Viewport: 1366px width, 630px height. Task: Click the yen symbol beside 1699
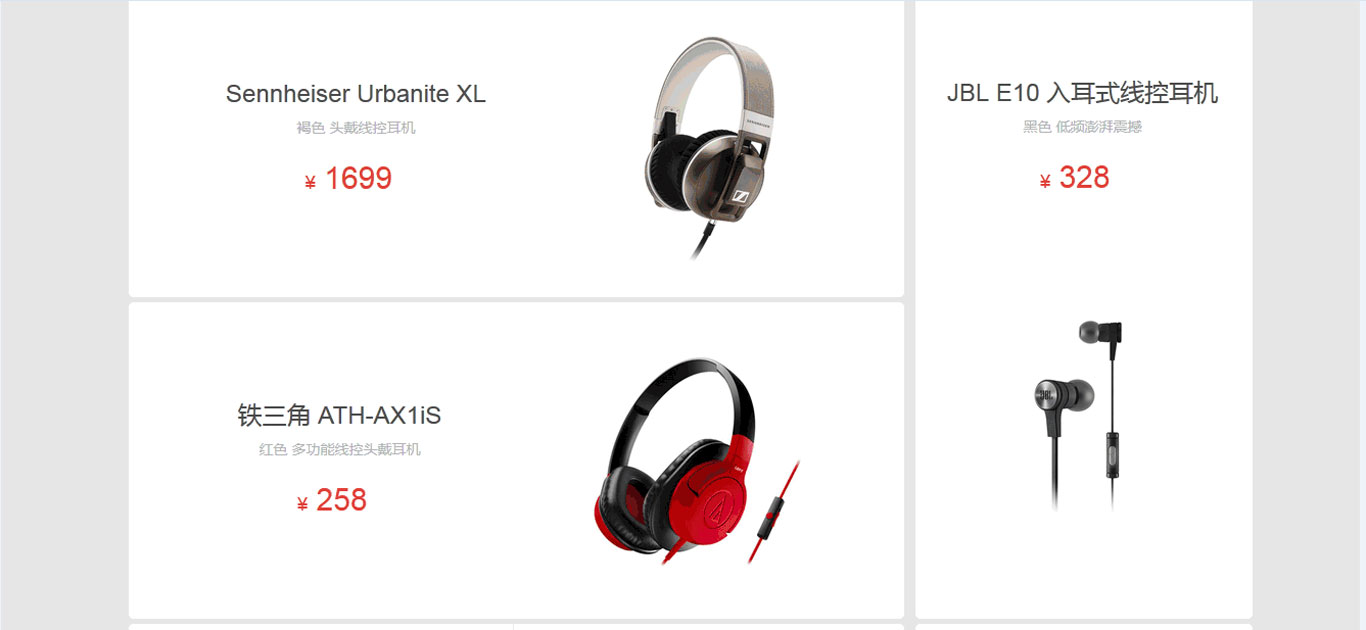(x=310, y=182)
